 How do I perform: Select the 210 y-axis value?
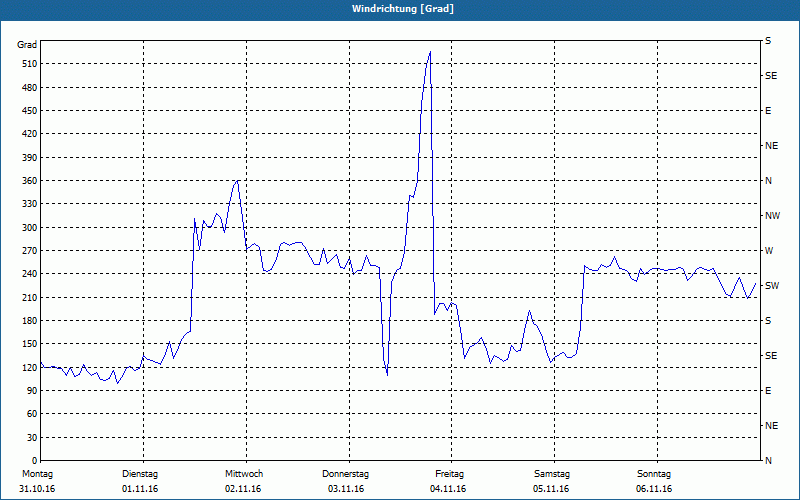[x=30, y=297]
